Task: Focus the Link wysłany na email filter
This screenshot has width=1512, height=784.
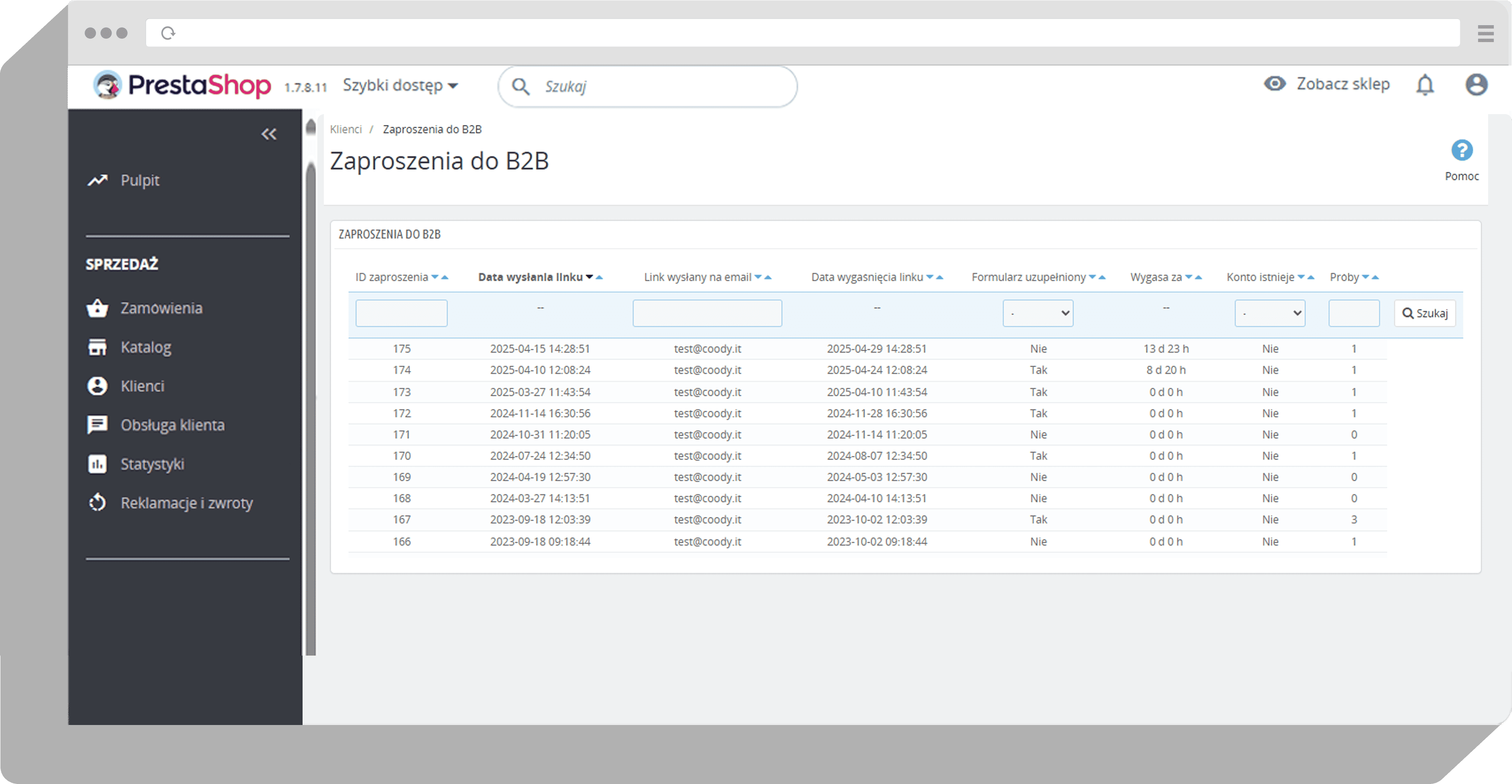Action: 707,313
